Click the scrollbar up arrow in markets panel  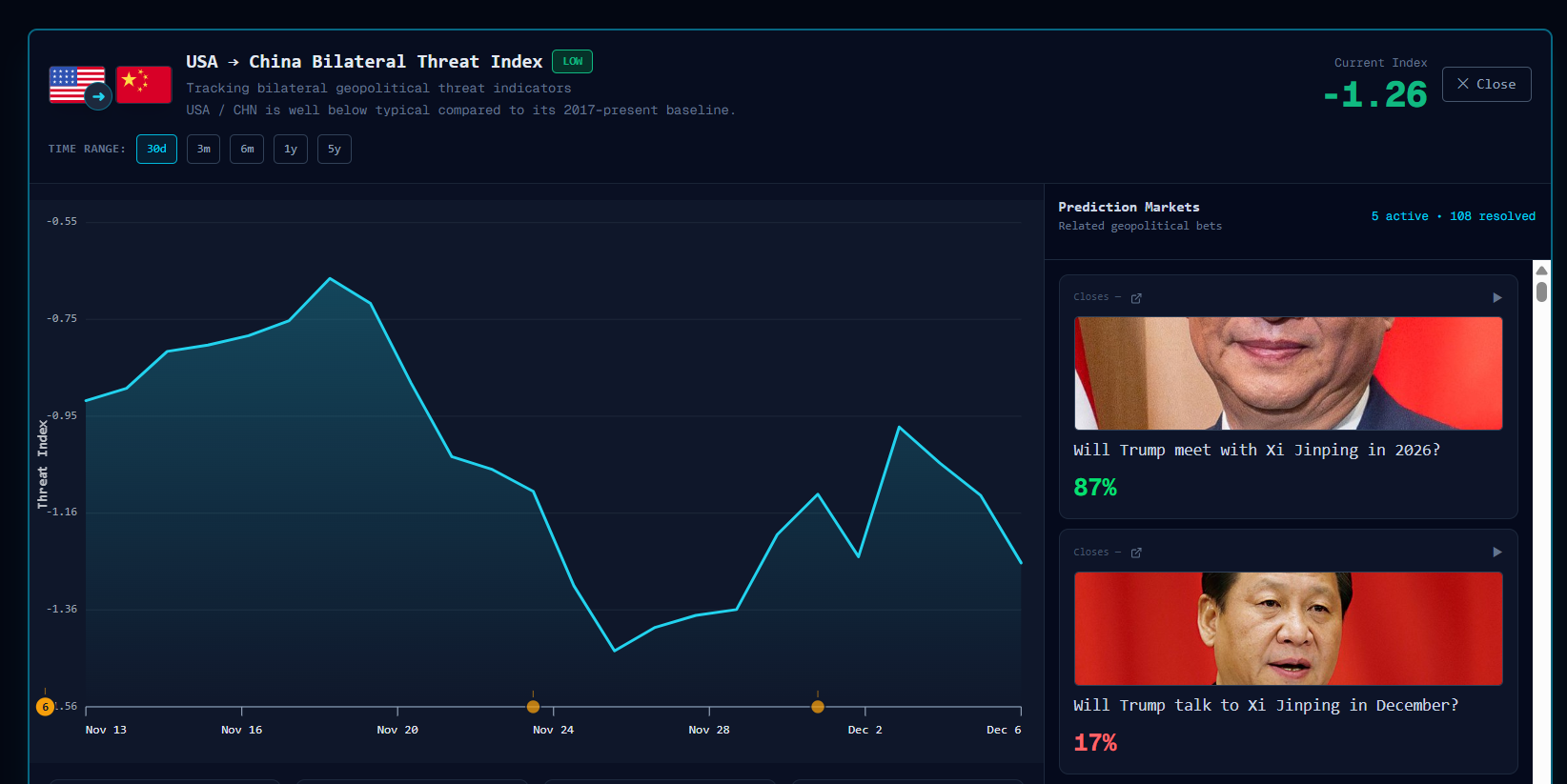coord(1541,271)
